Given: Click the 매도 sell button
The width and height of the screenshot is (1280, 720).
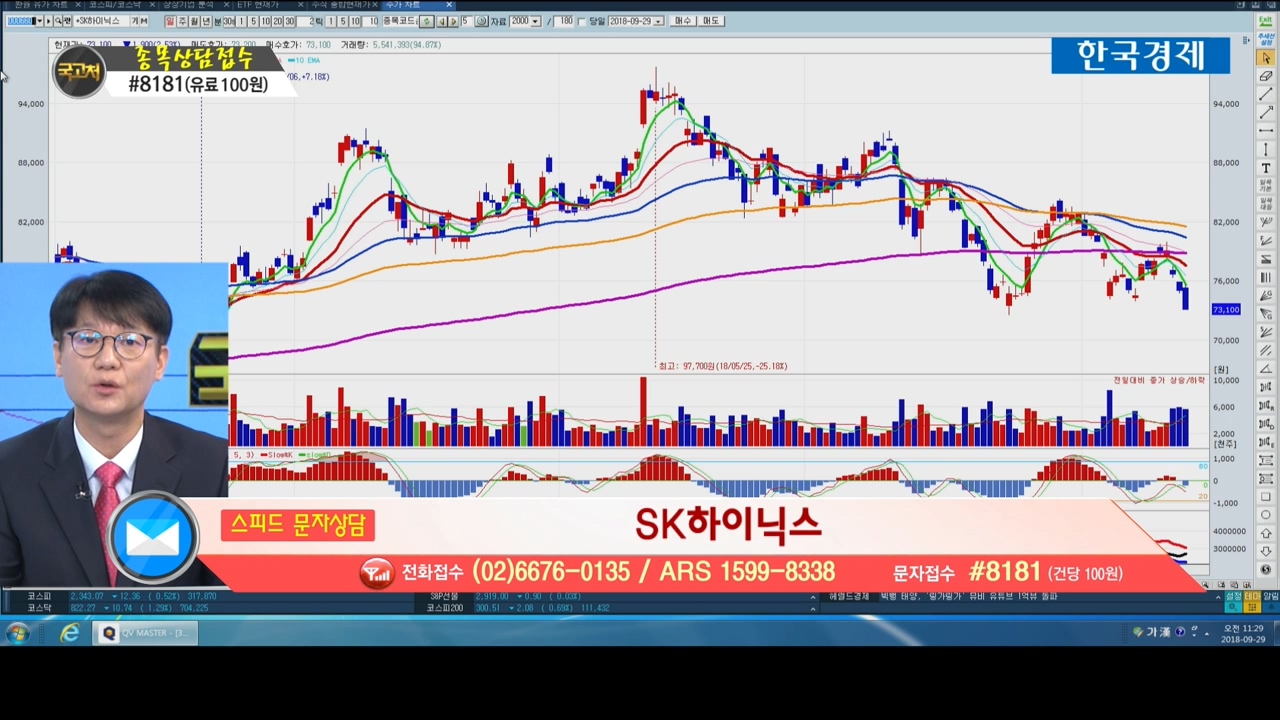Looking at the screenshot, I should (711, 21).
